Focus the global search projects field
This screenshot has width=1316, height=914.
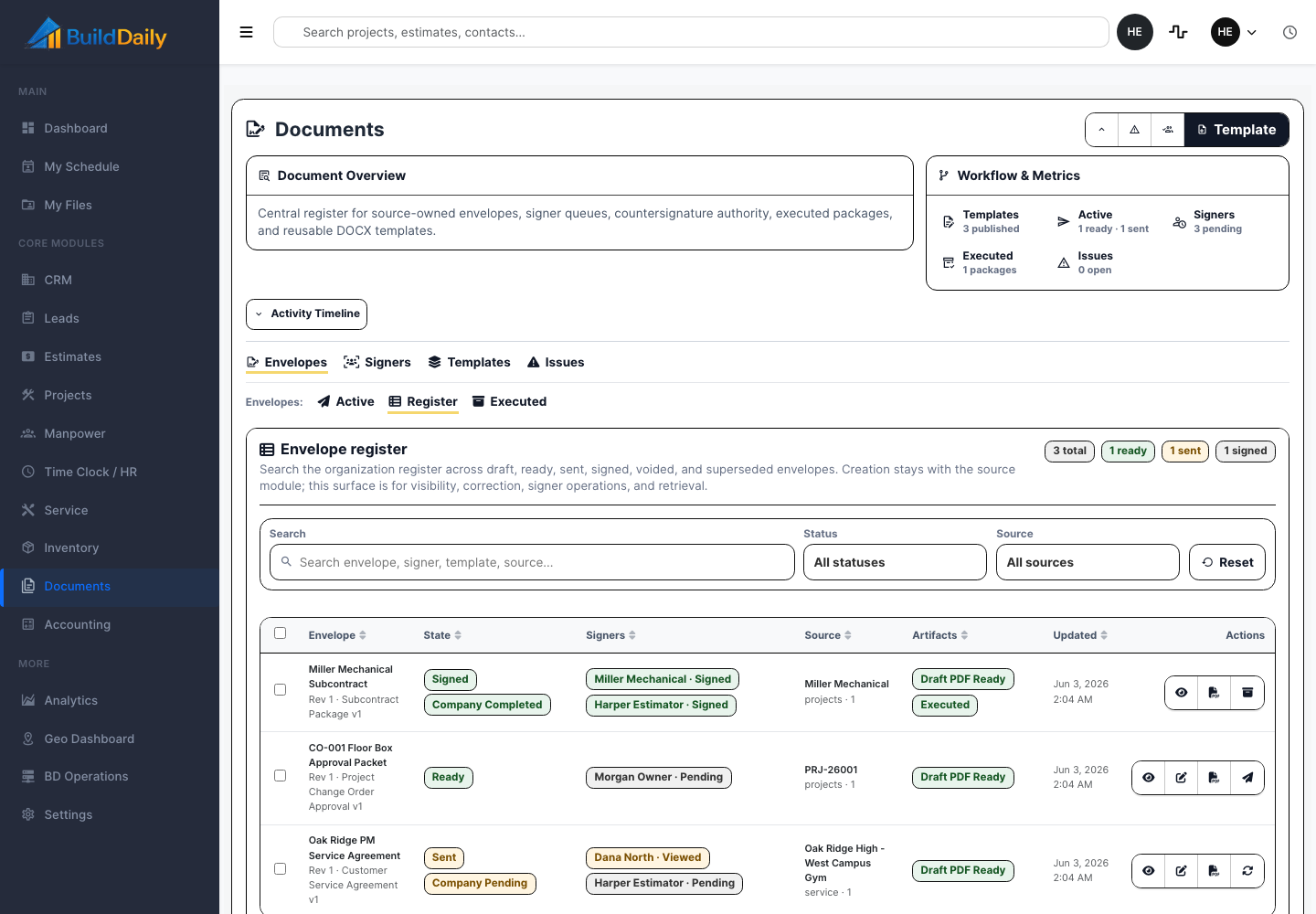691,32
